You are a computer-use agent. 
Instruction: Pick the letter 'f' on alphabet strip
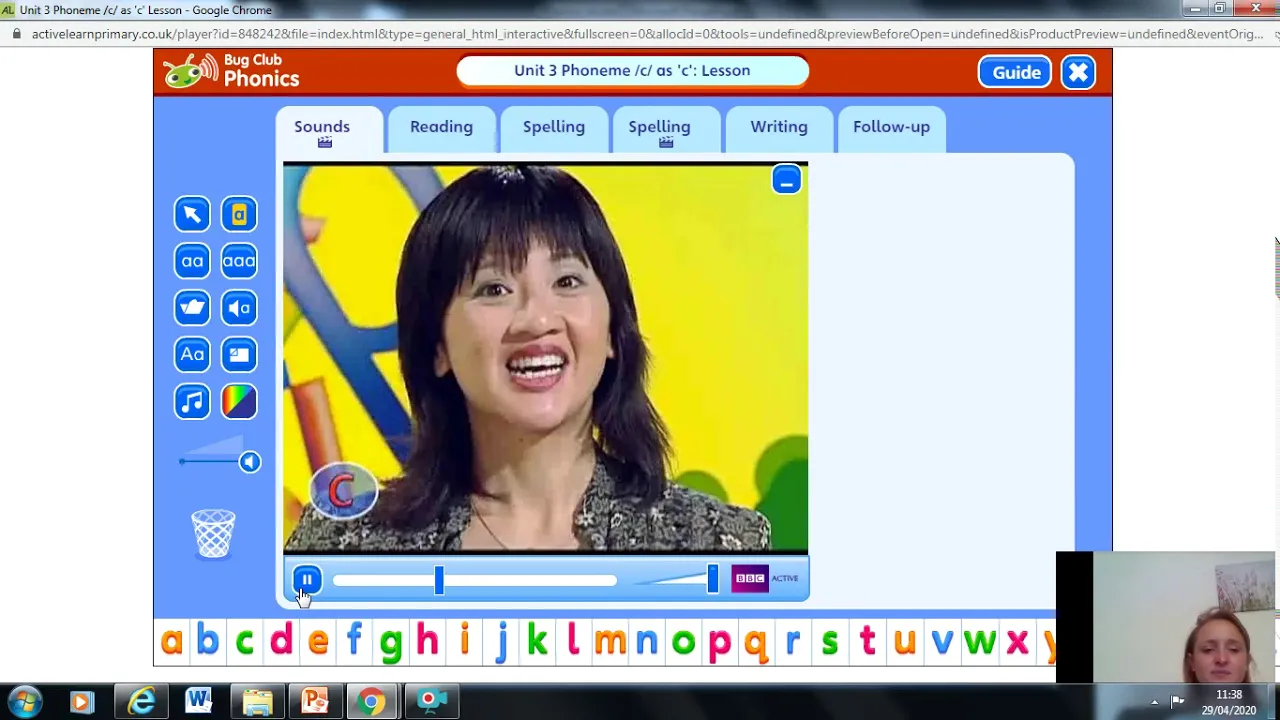[x=354, y=639]
